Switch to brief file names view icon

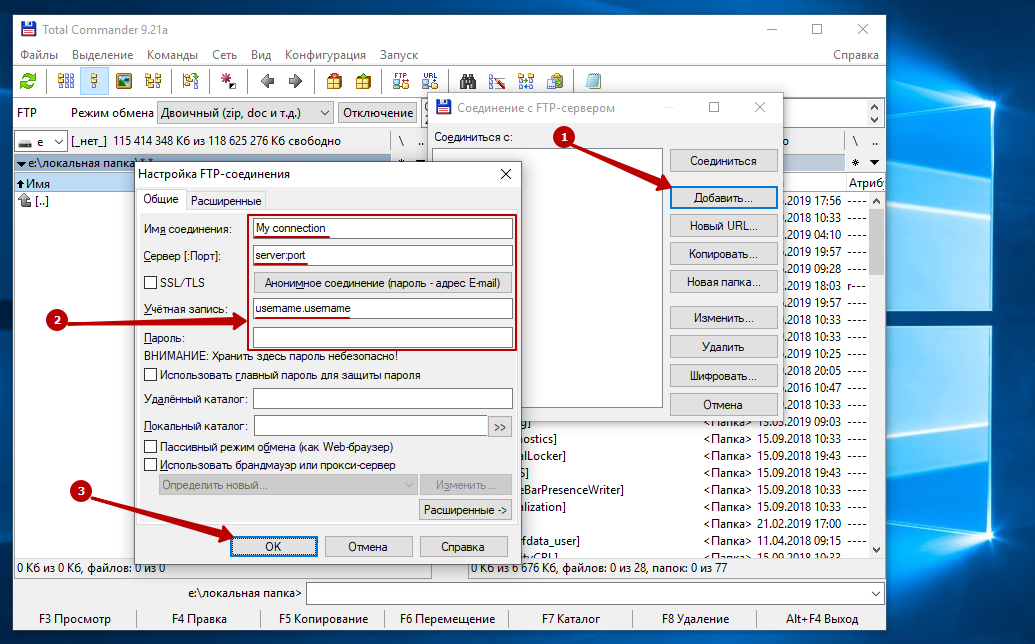66,81
